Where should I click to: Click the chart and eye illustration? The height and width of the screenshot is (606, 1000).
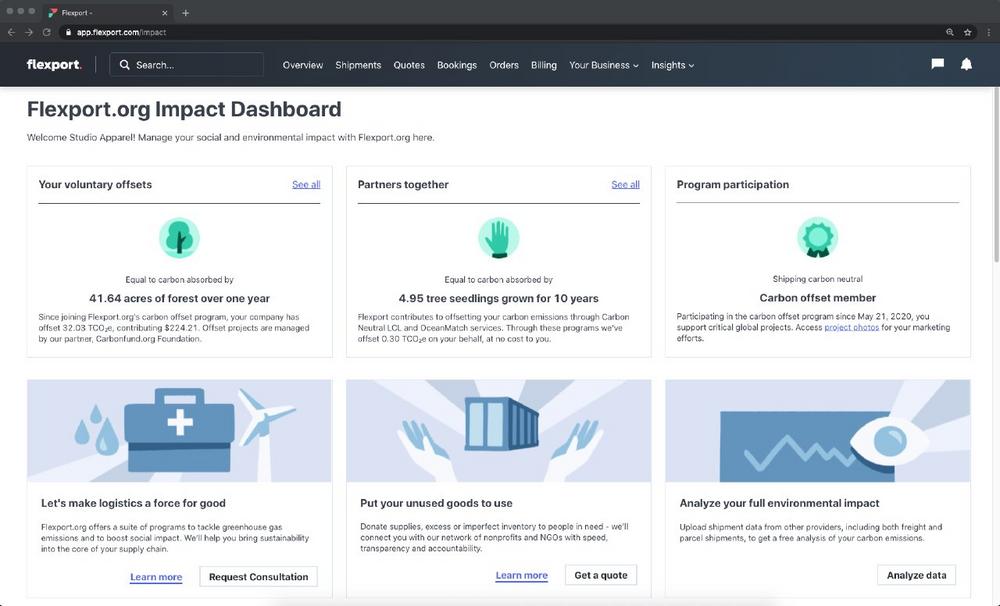pyautogui.click(x=818, y=431)
